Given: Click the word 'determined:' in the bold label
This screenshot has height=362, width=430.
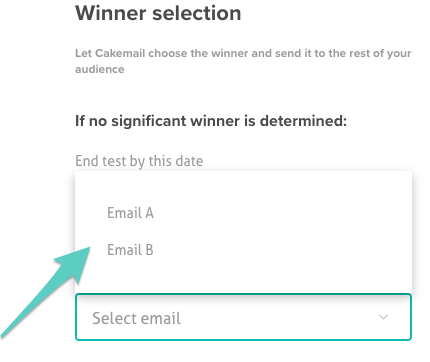Looking at the screenshot, I should [303, 121].
